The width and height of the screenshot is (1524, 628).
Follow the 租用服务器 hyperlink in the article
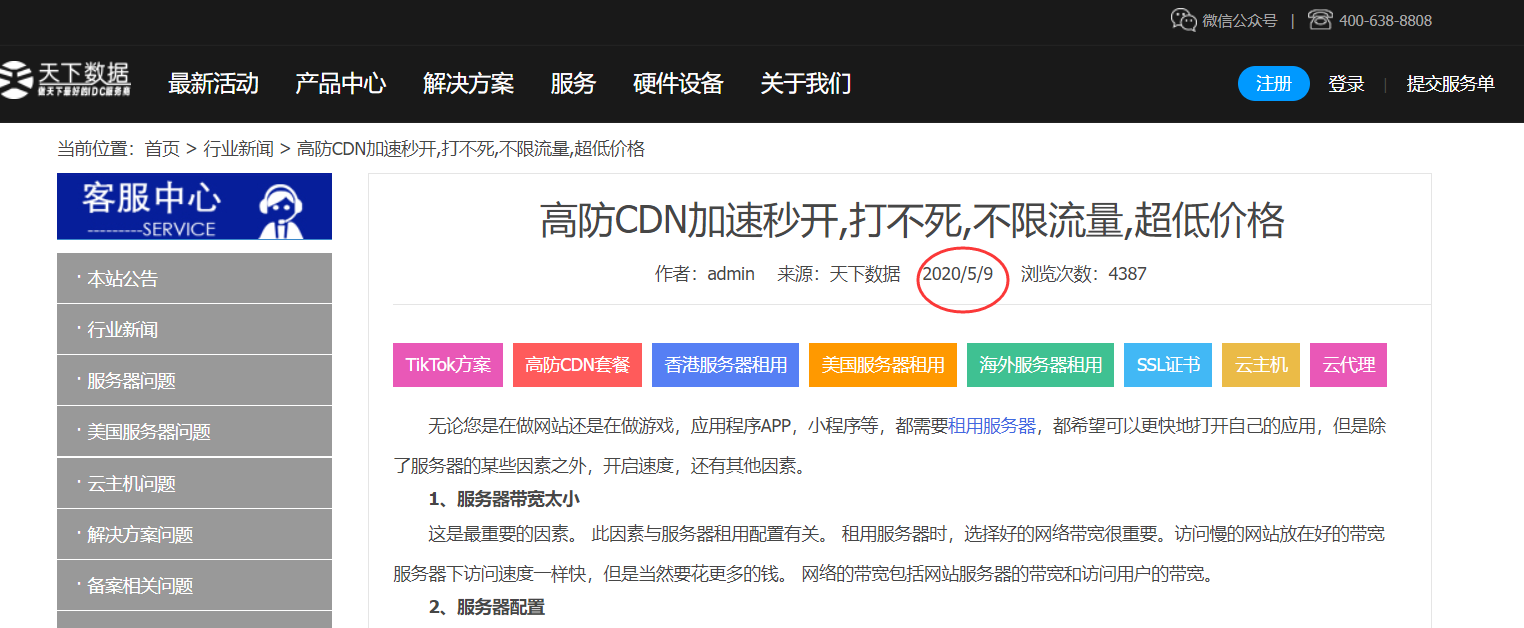click(991, 426)
